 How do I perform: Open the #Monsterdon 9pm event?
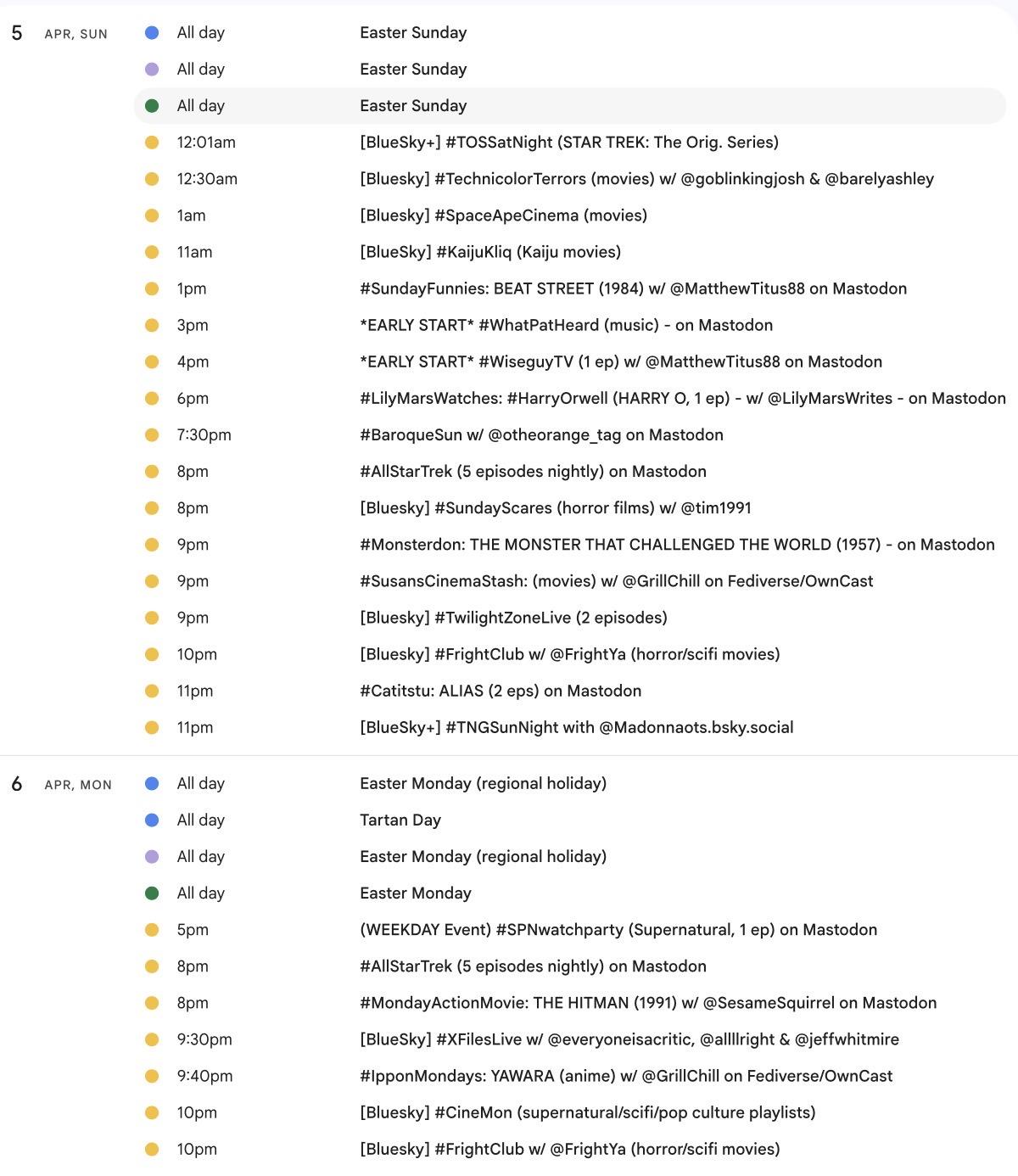click(x=677, y=545)
